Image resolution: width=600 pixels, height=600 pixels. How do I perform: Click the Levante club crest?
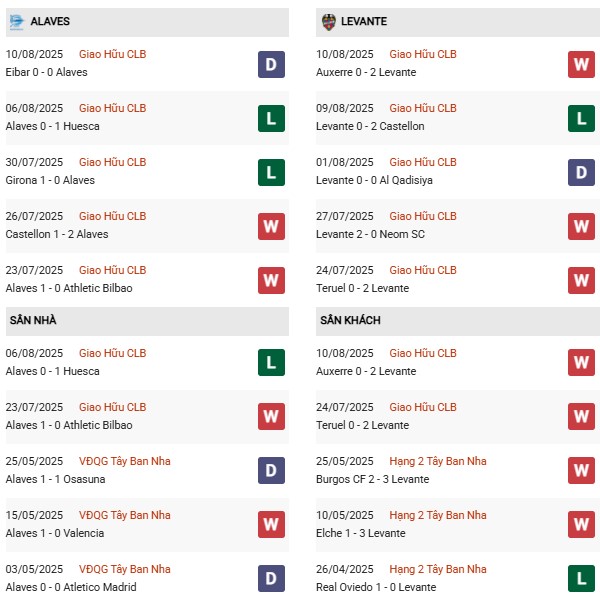[330, 21]
